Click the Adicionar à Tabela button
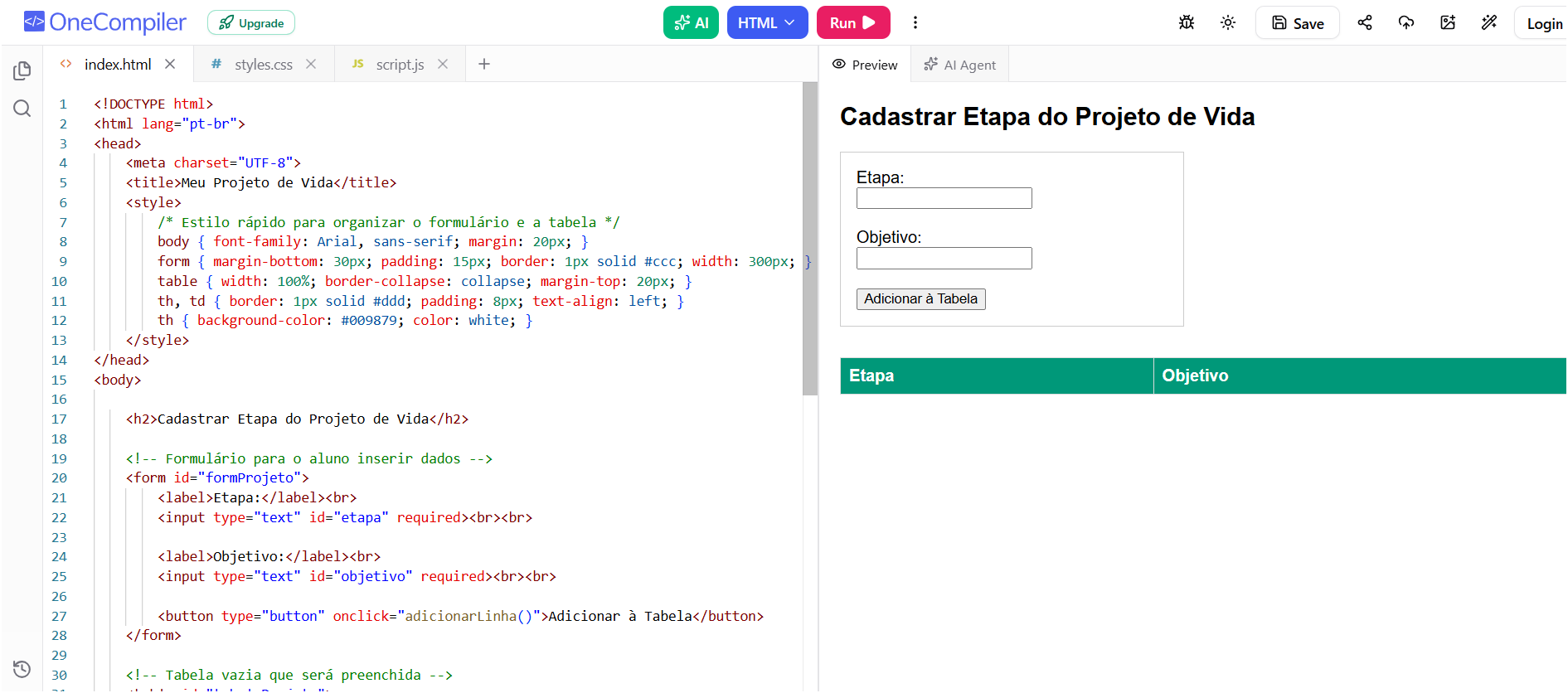This screenshot has width=1568, height=693. pos(920,299)
